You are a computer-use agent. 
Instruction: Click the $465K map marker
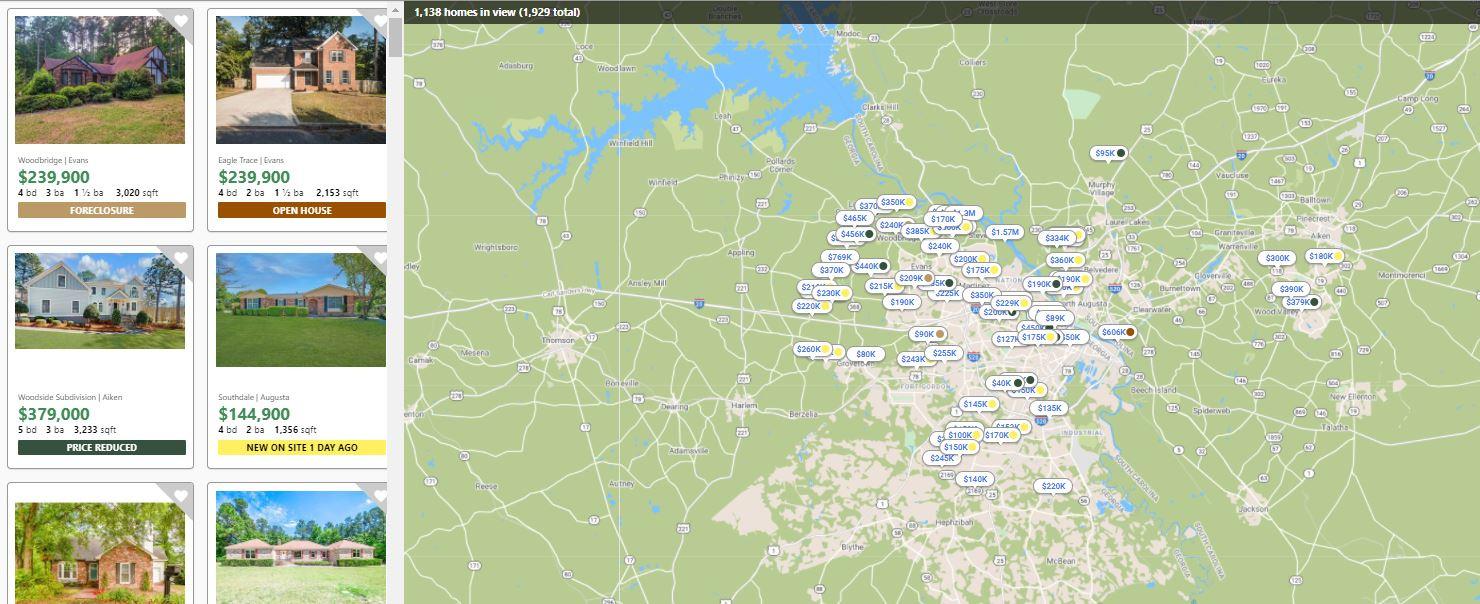[x=855, y=218]
